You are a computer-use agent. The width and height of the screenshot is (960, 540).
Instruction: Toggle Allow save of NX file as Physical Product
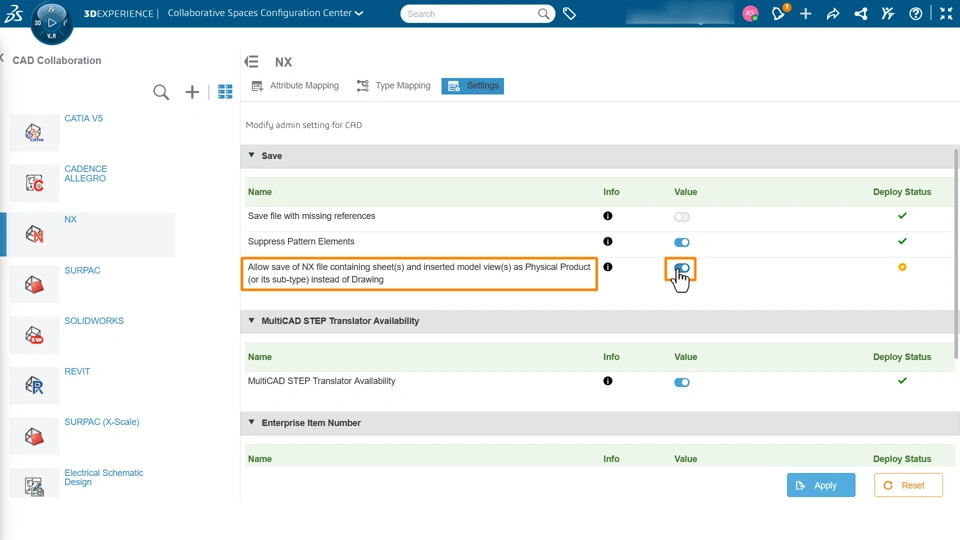pyautogui.click(x=681, y=268)
